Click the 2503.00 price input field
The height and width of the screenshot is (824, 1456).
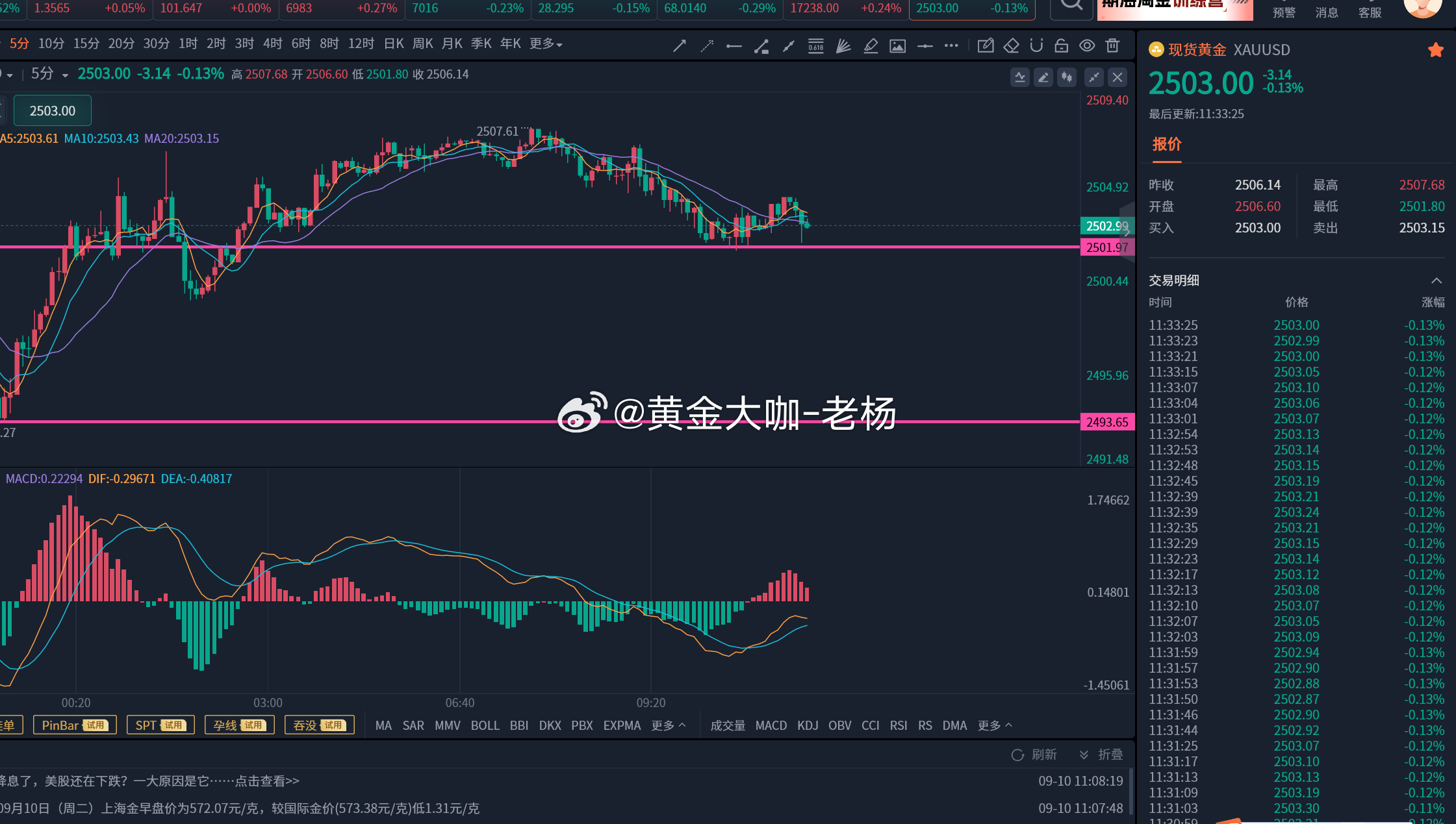(52, 110)
